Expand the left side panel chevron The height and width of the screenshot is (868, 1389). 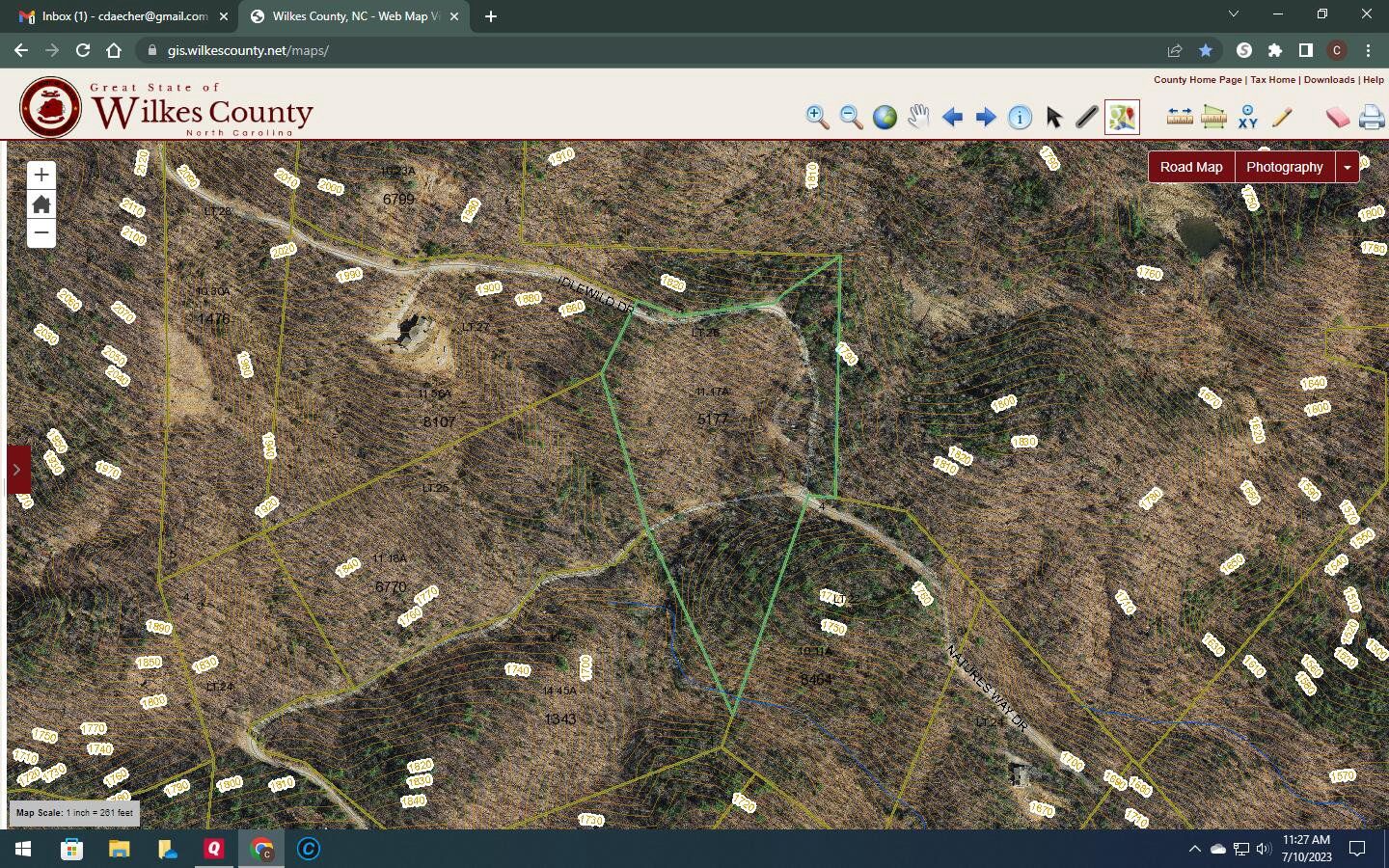tap(17, 470)
